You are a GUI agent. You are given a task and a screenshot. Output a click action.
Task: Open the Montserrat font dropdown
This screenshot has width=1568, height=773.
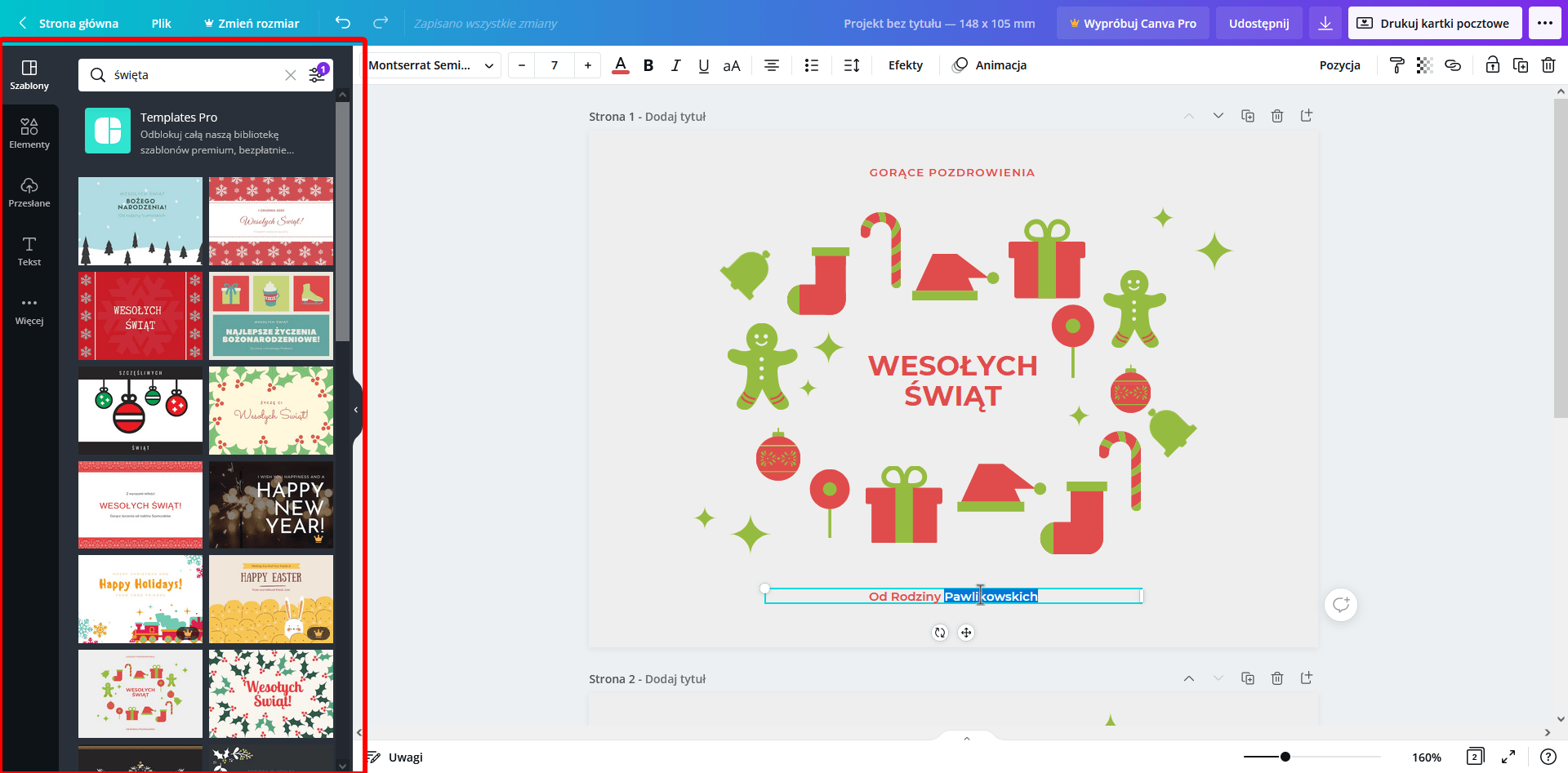(x=432, y=65)
